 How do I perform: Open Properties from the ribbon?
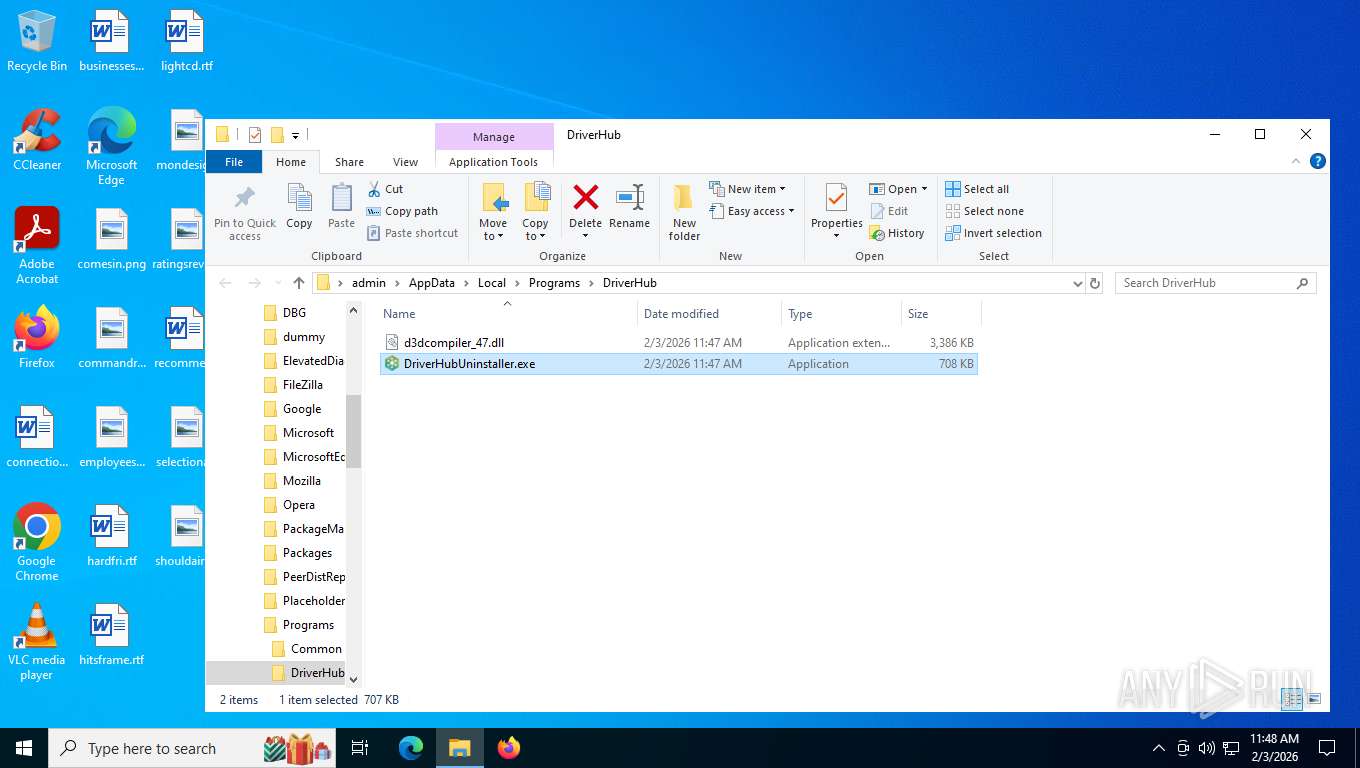pyautogui.click(x=836, y=212)
